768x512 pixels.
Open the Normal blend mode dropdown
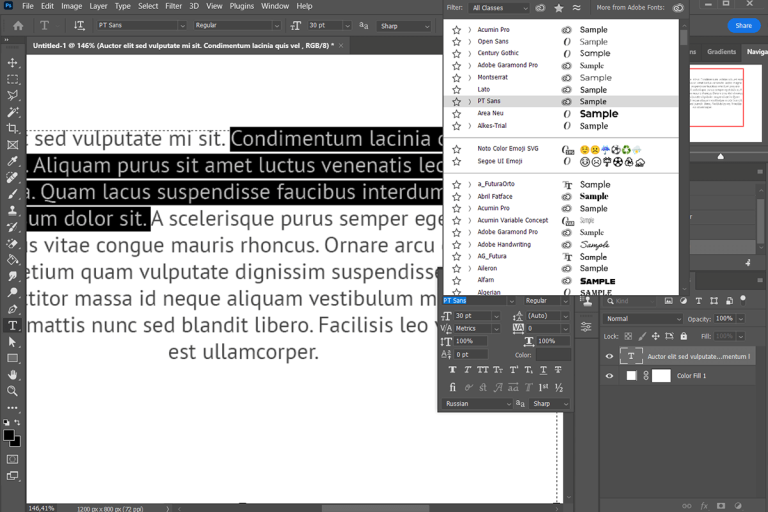coord(642,319)
